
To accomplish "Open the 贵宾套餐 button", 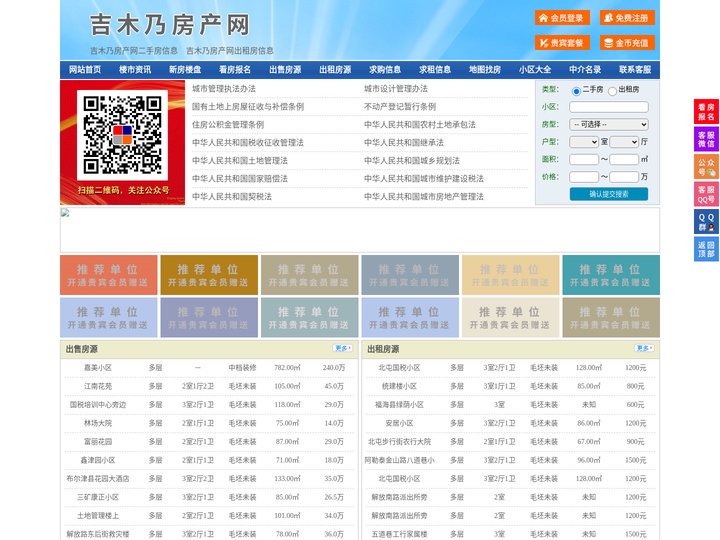I will 562,43.
